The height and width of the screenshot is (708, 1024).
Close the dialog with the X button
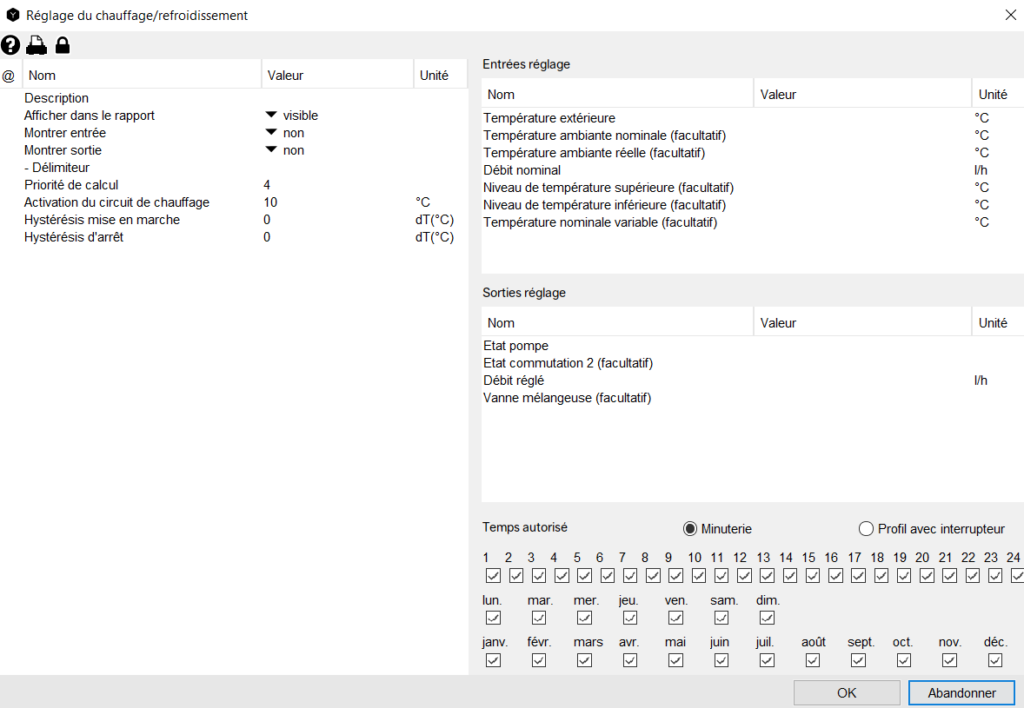coord(1008,15)
